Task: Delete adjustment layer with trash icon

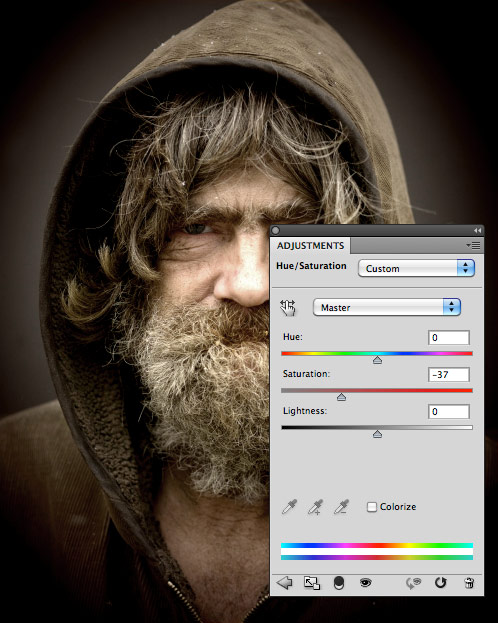Action: pos(469,583)
